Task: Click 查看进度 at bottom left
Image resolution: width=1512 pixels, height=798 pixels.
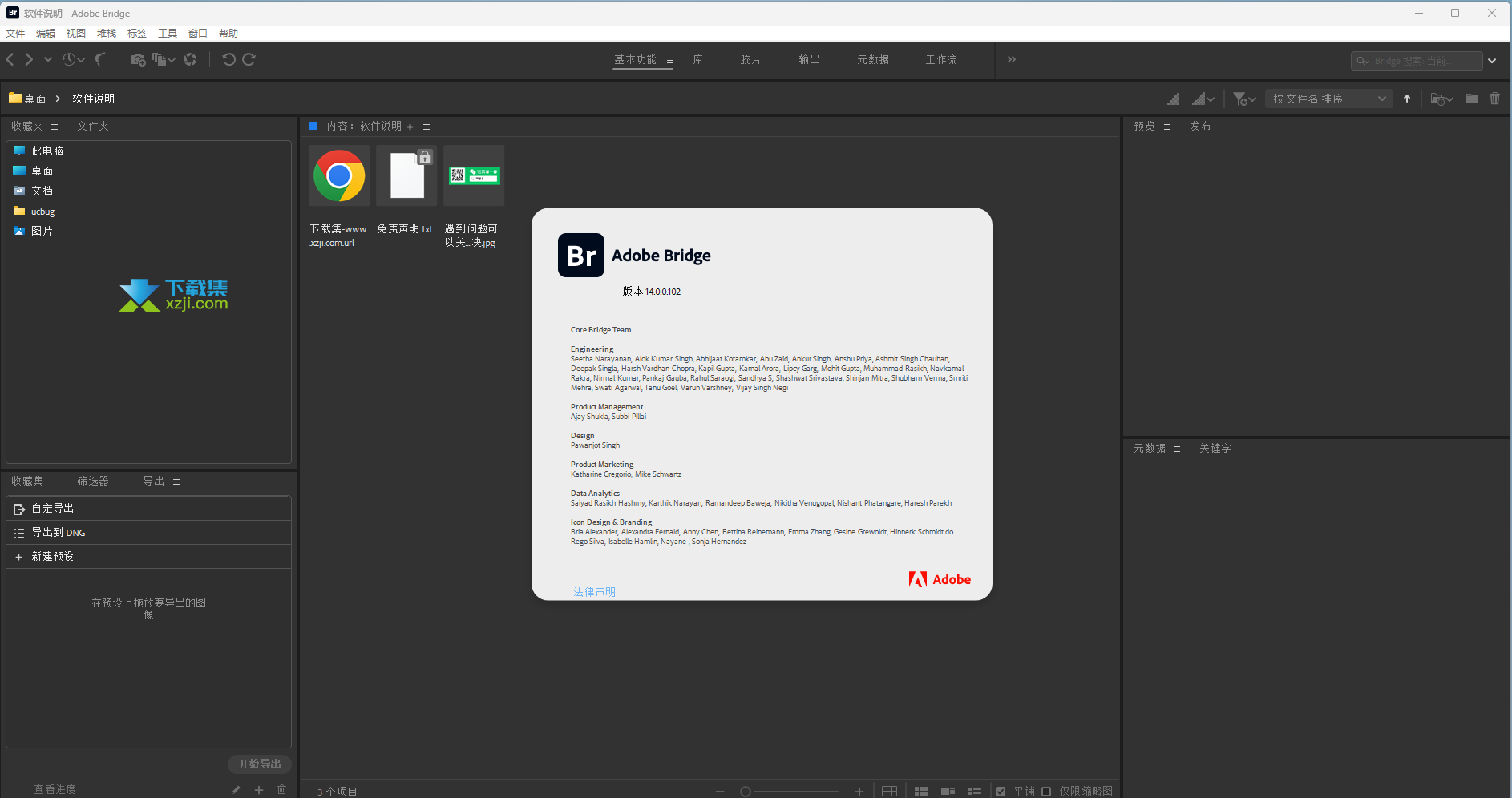Action: coord(55,789)
